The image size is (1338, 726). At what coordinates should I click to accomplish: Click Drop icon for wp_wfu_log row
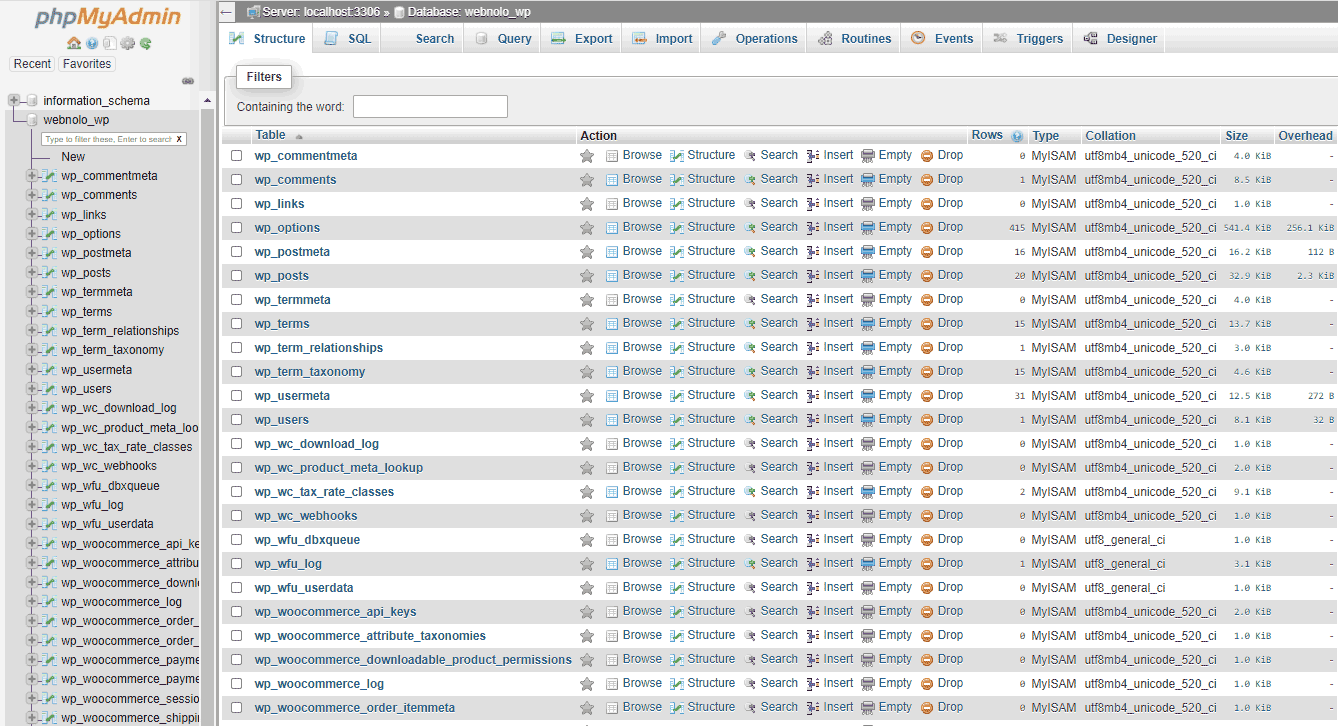click(x=927, y=564)
